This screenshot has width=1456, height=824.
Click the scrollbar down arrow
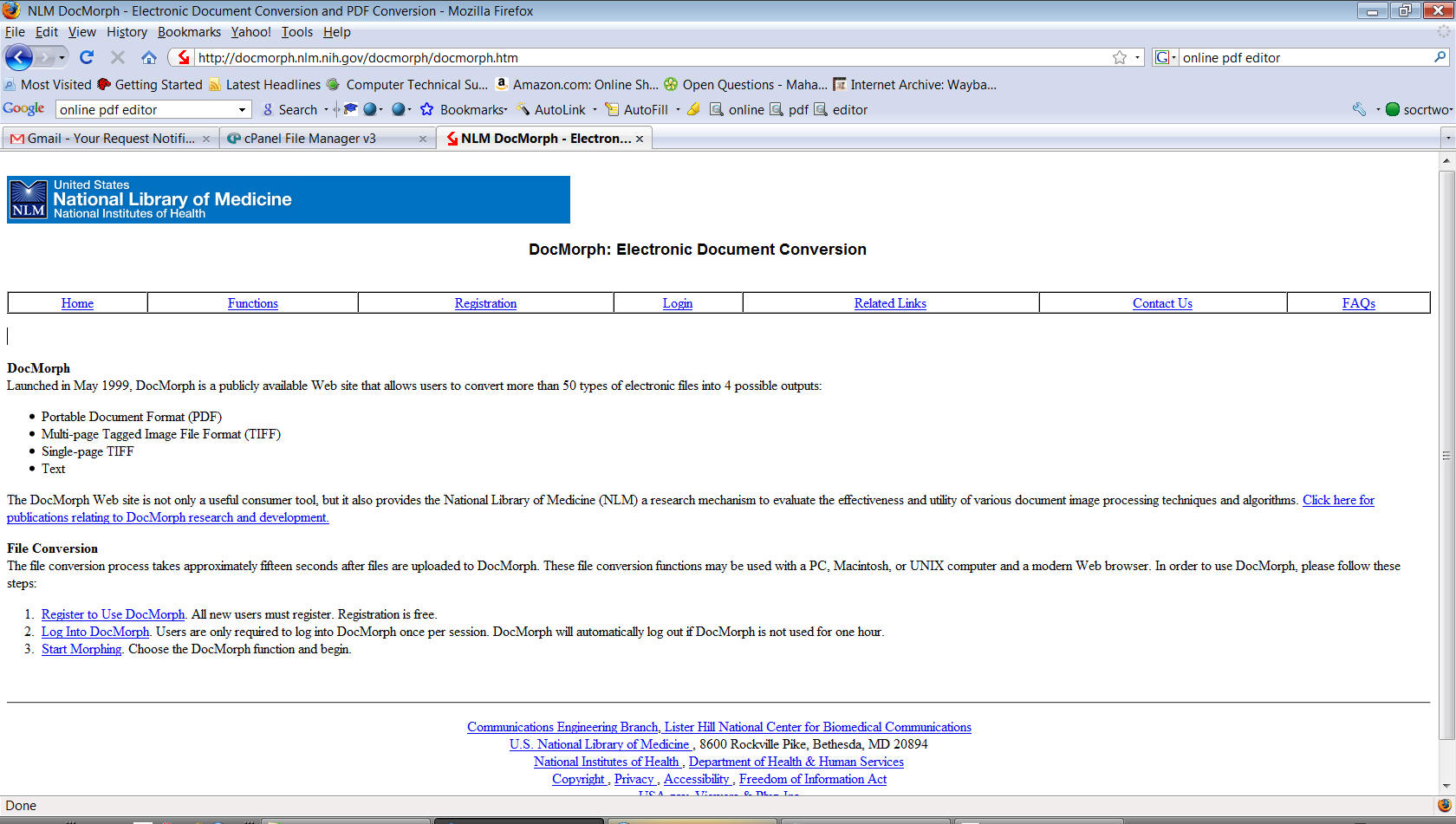(x=1446, y=786)
